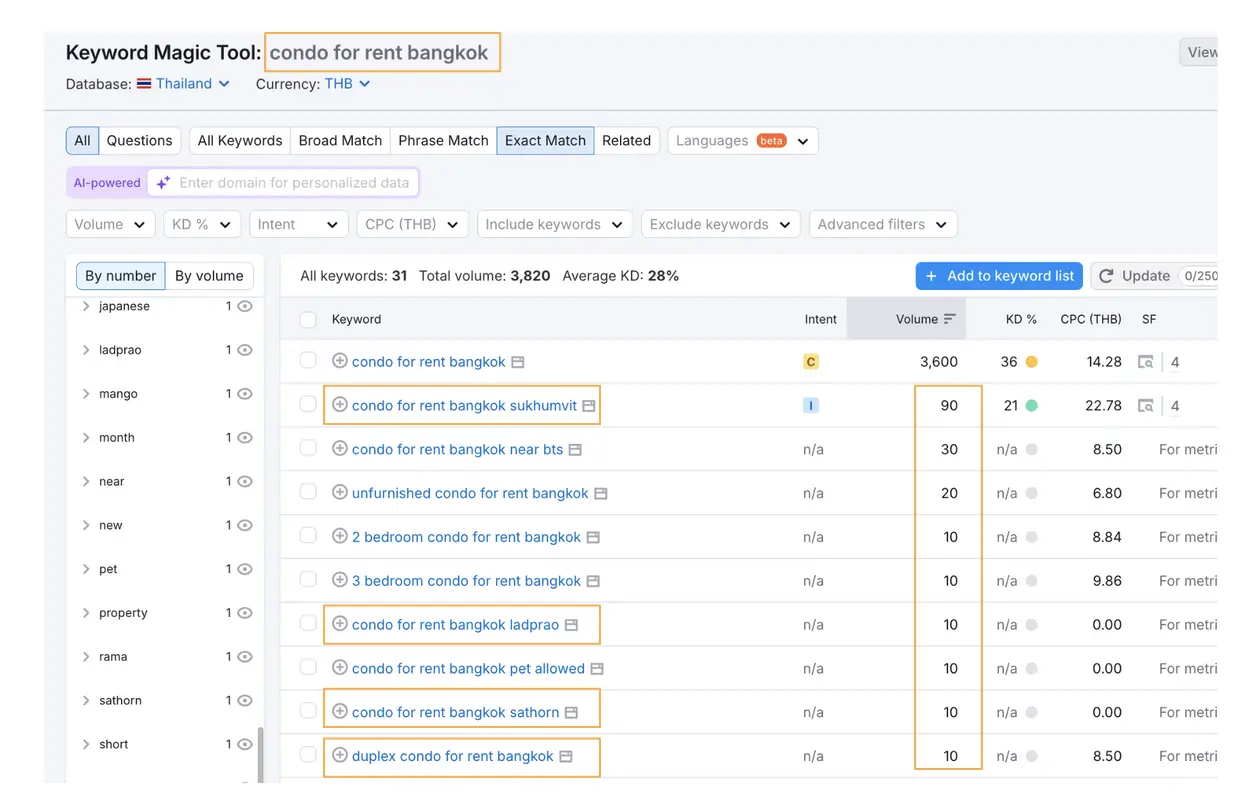1260x811 pixels.
Task: Open SERP view icon for 'condo for rent bangkok ladprao'
Action: pos(571,625)
